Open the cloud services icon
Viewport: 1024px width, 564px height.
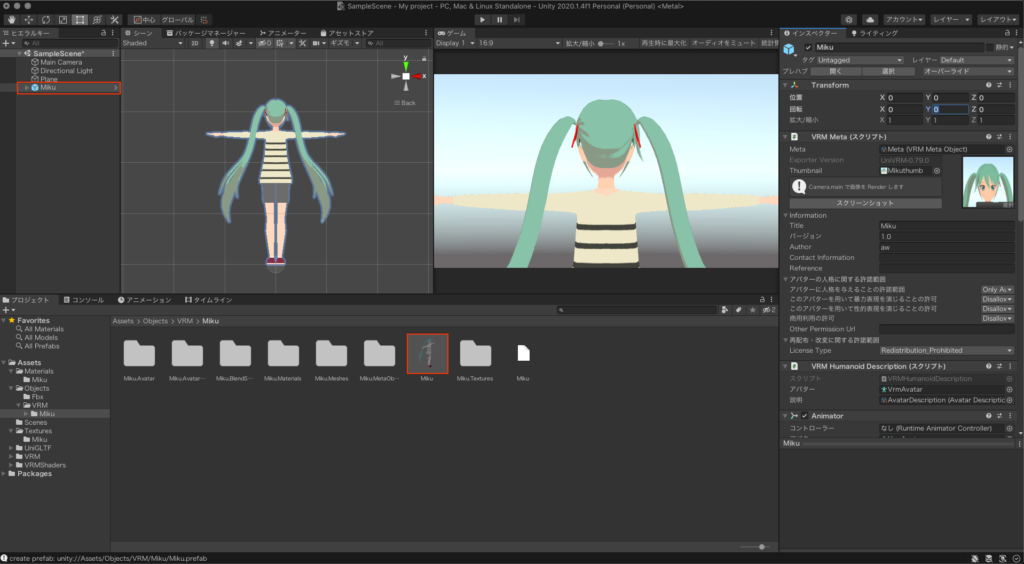(x=869, y=19)
